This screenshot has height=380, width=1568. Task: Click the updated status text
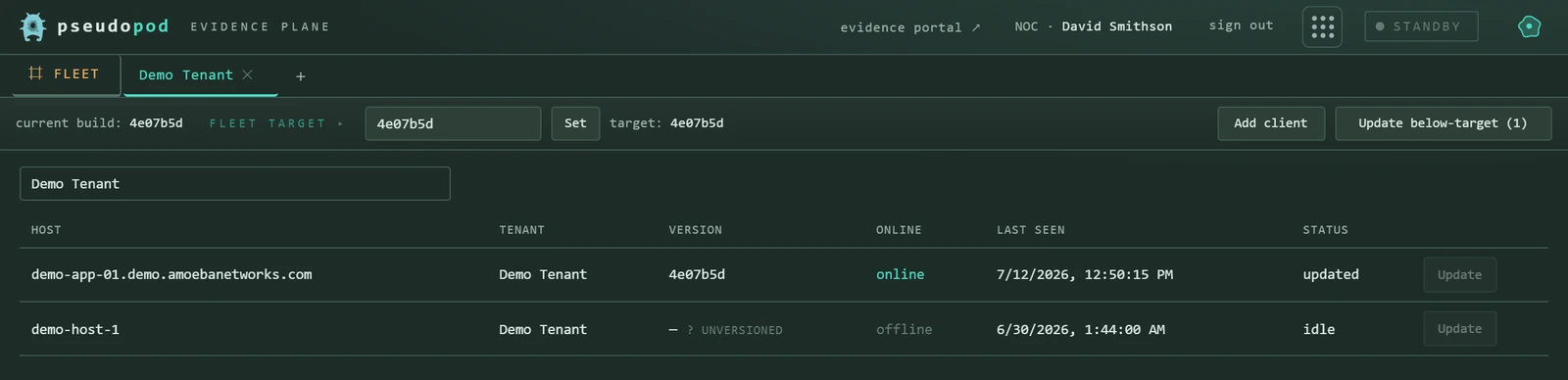pos(1331,274)
